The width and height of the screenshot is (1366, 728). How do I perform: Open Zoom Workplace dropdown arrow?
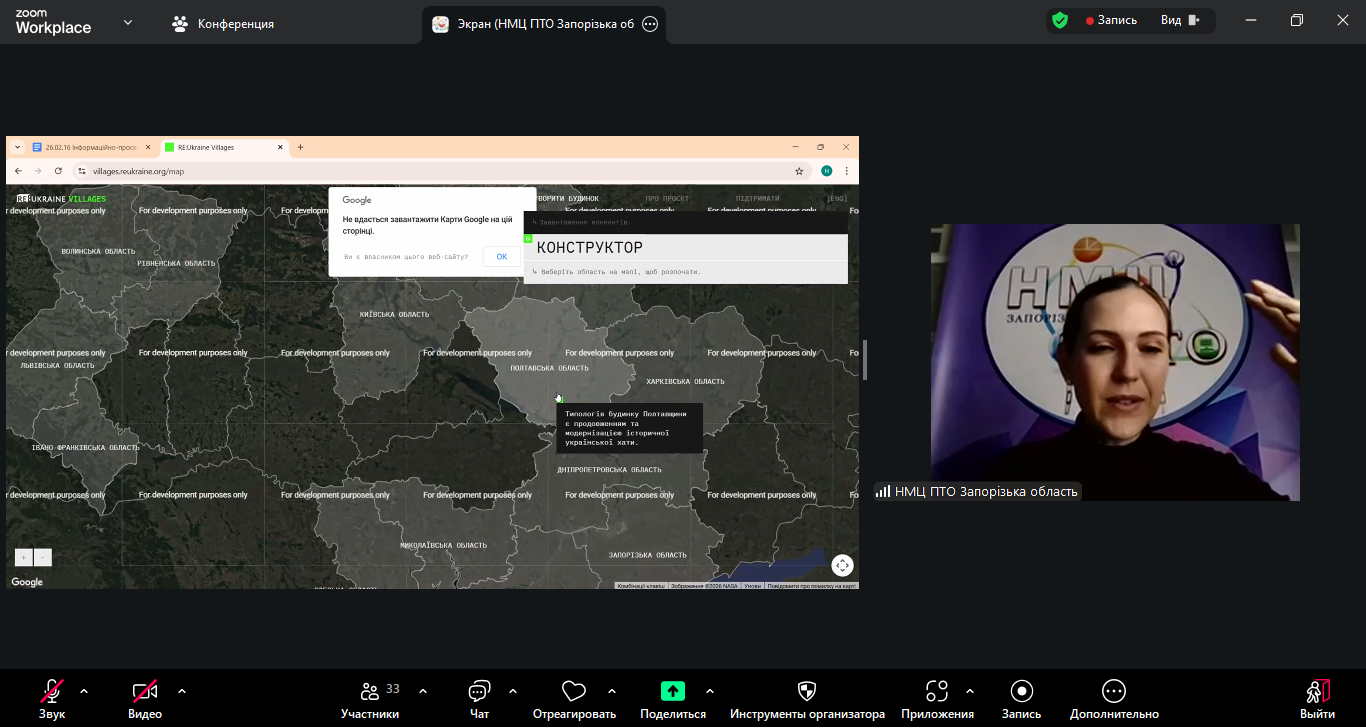[128, 22]
